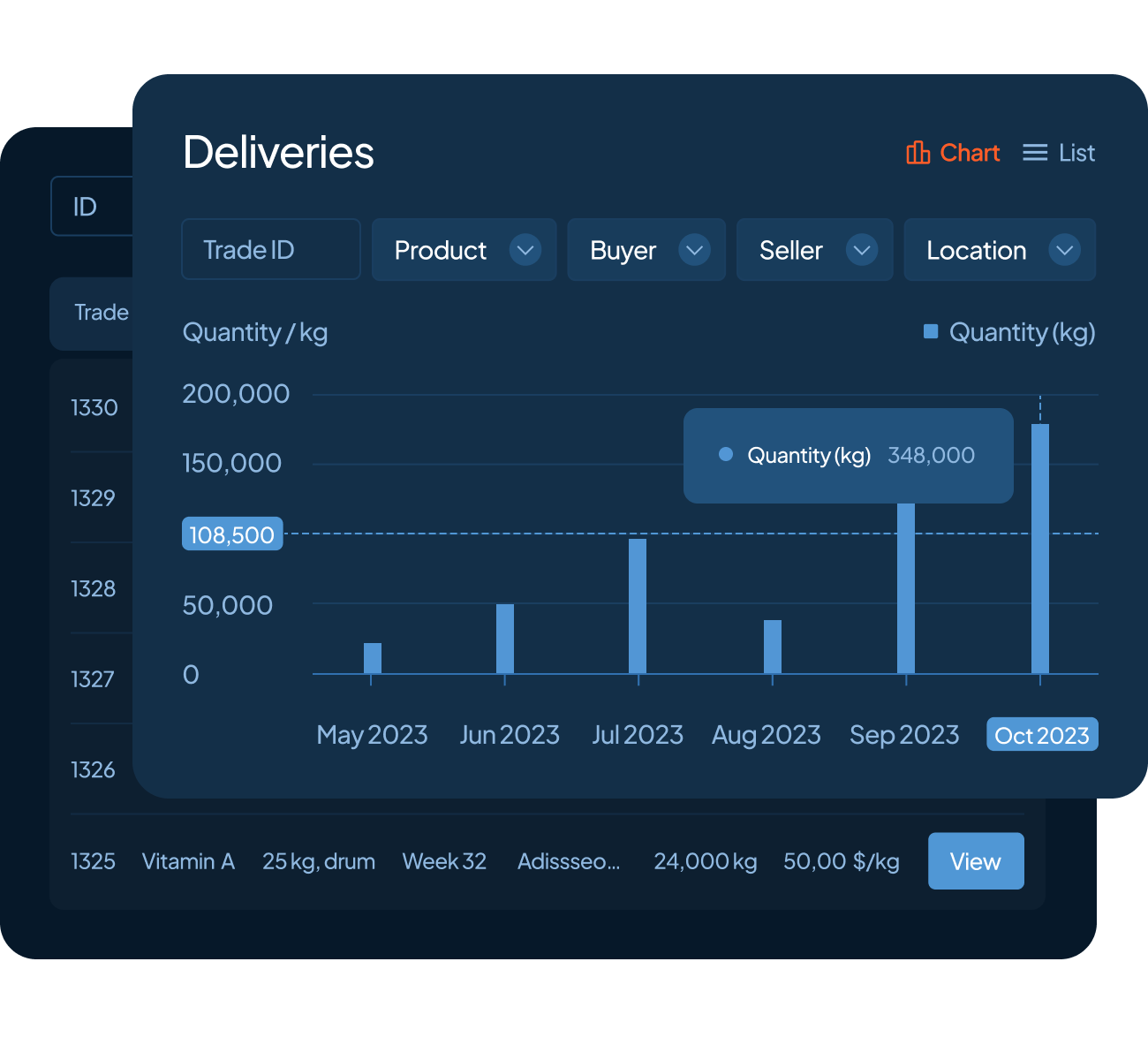Click inside the Trade ID field
The image size is (1148, 1060).
coord(270,249)
